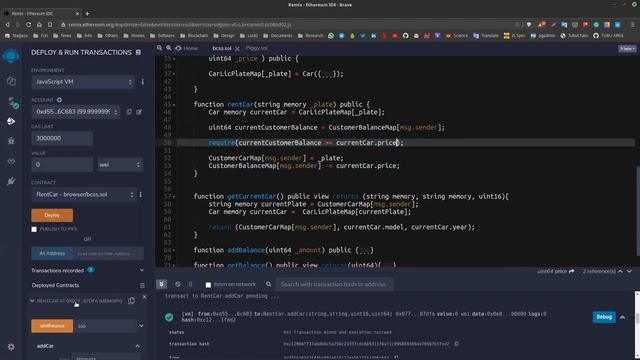This screenshot has width=640, height=360.
Task: Click the Gas Limit input field
Action: (x=62, y=138)
